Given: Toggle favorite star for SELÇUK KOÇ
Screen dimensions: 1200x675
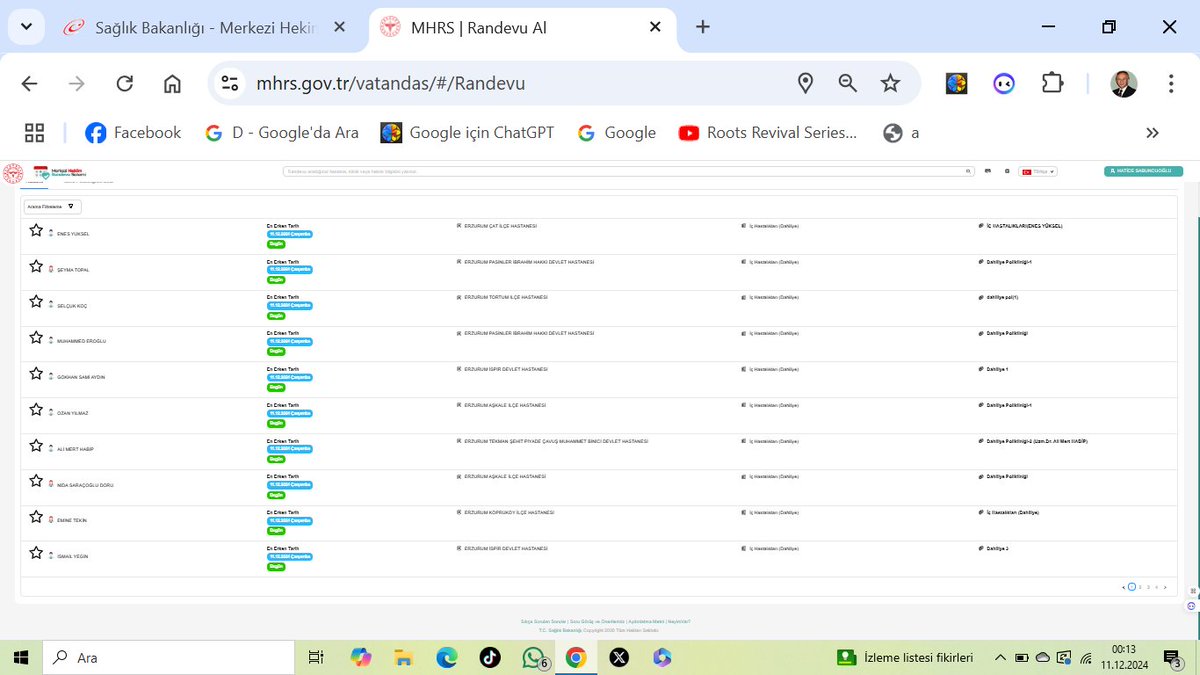Looking at the screenshot, I should pos(36,302).
